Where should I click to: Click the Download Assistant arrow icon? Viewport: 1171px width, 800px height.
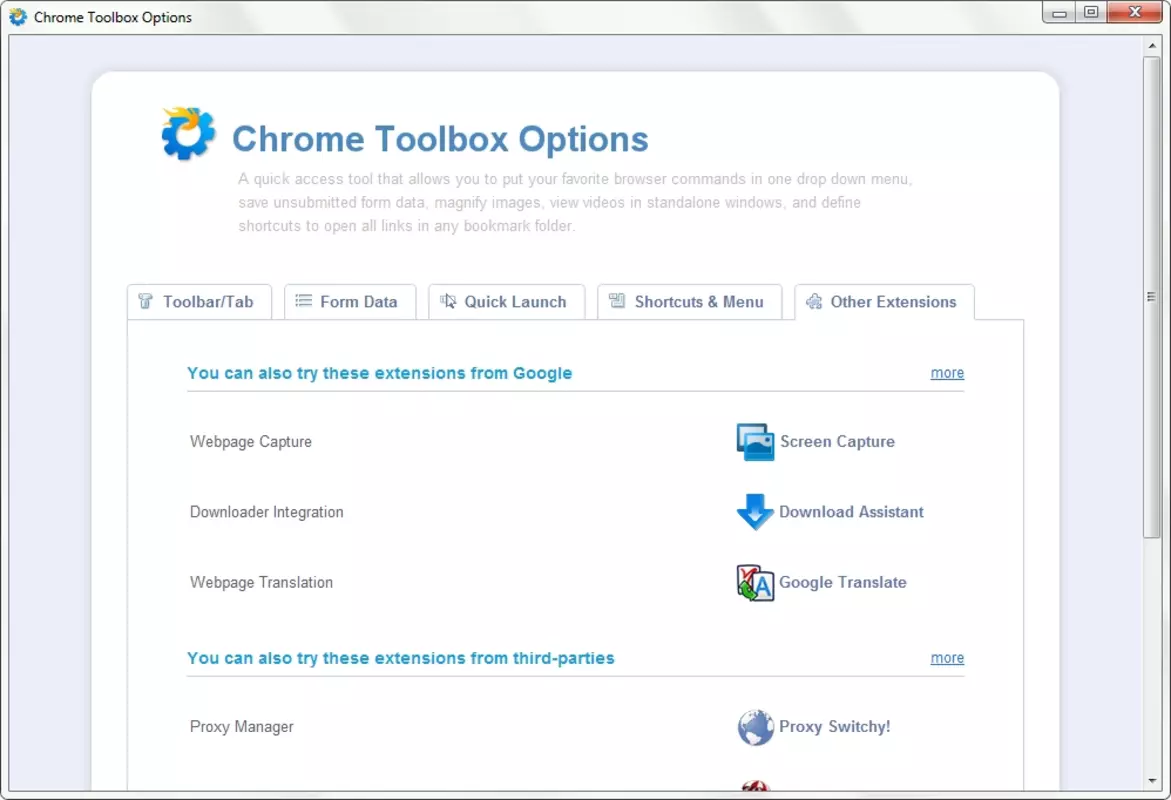tap(755, 512)
